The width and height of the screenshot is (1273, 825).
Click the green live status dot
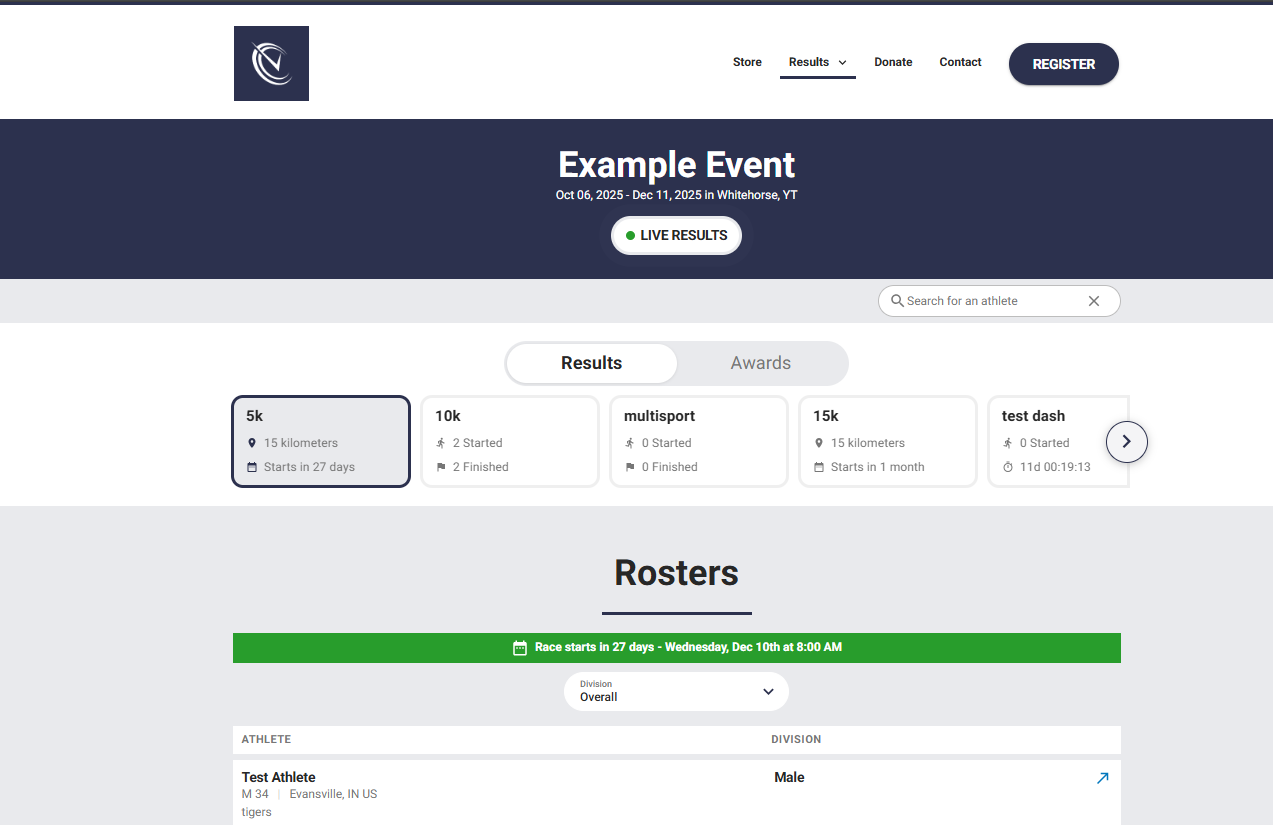tap(630, 236)
